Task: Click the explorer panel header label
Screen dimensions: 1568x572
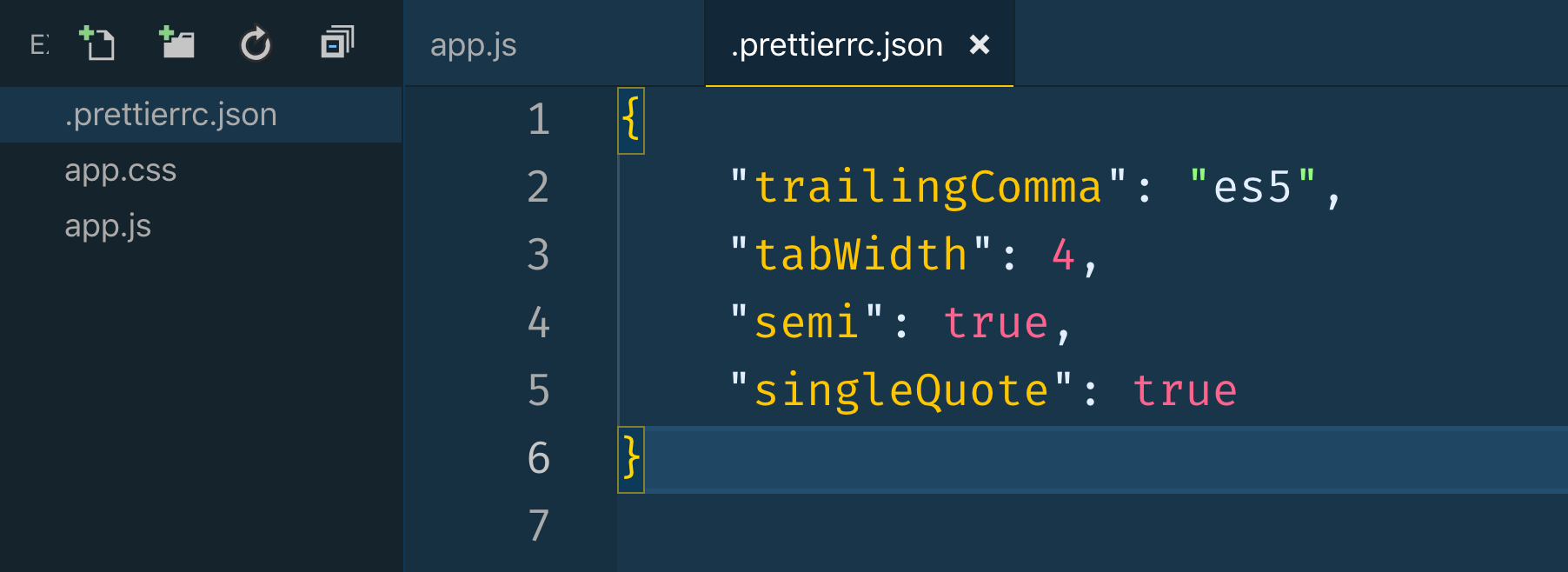Action: coord(40,44)
